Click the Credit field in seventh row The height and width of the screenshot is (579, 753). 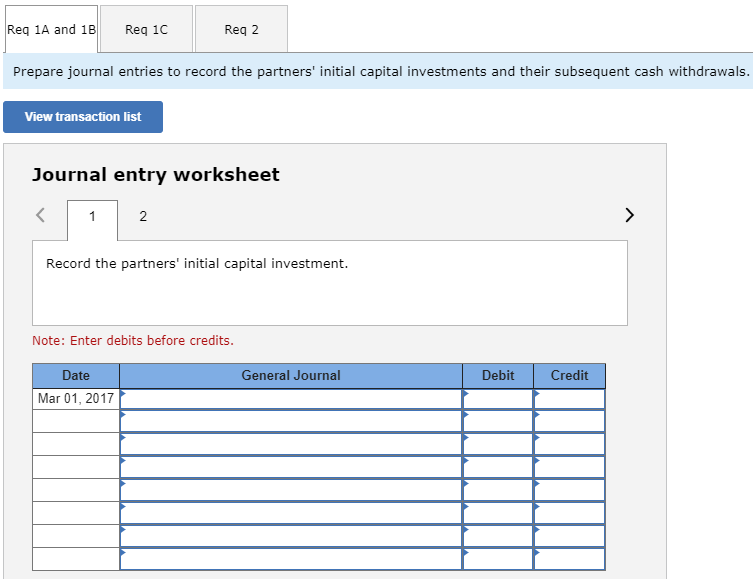tap(569, 536)
